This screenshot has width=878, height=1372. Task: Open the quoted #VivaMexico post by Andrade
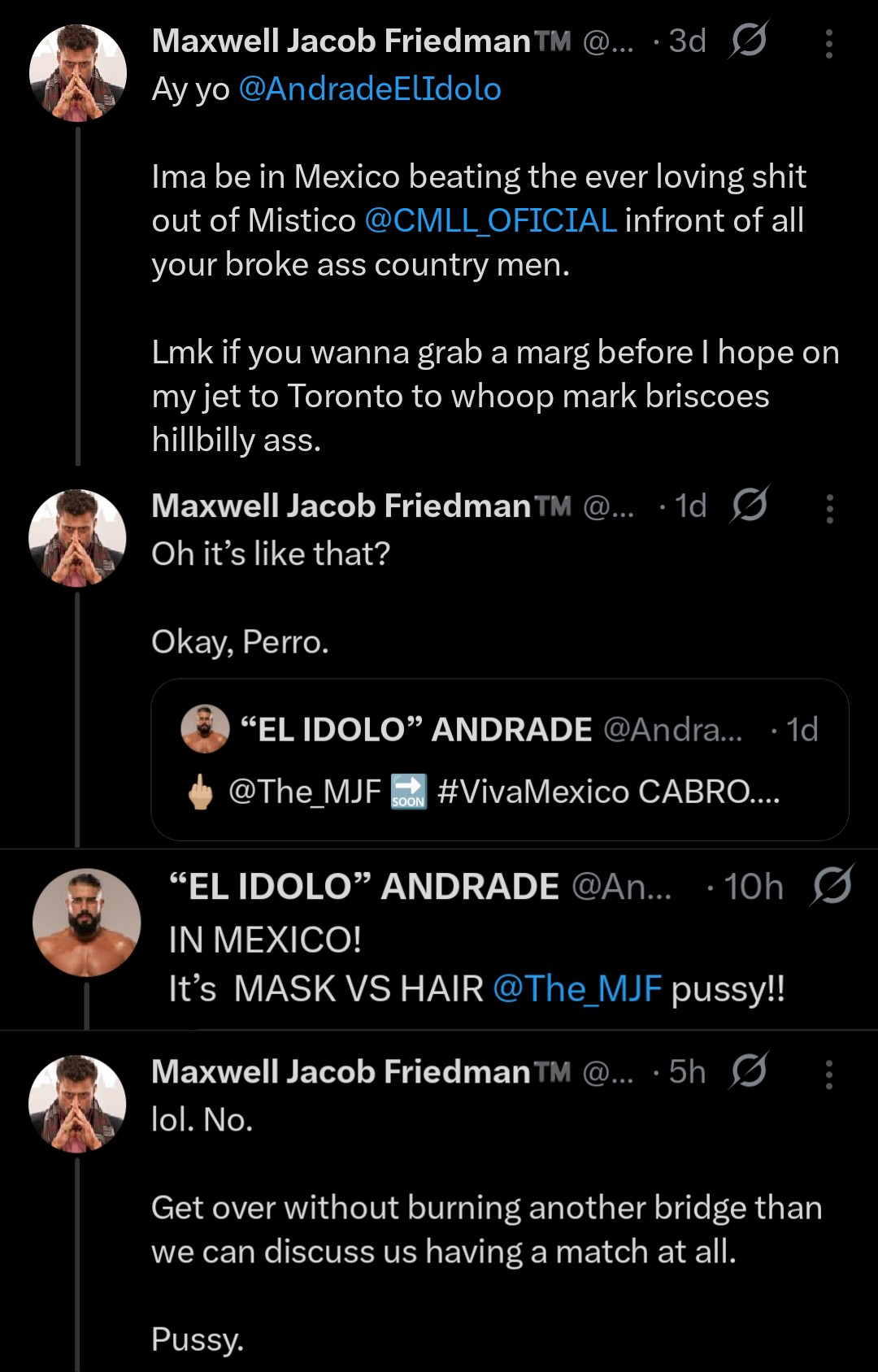pos(499,759)
